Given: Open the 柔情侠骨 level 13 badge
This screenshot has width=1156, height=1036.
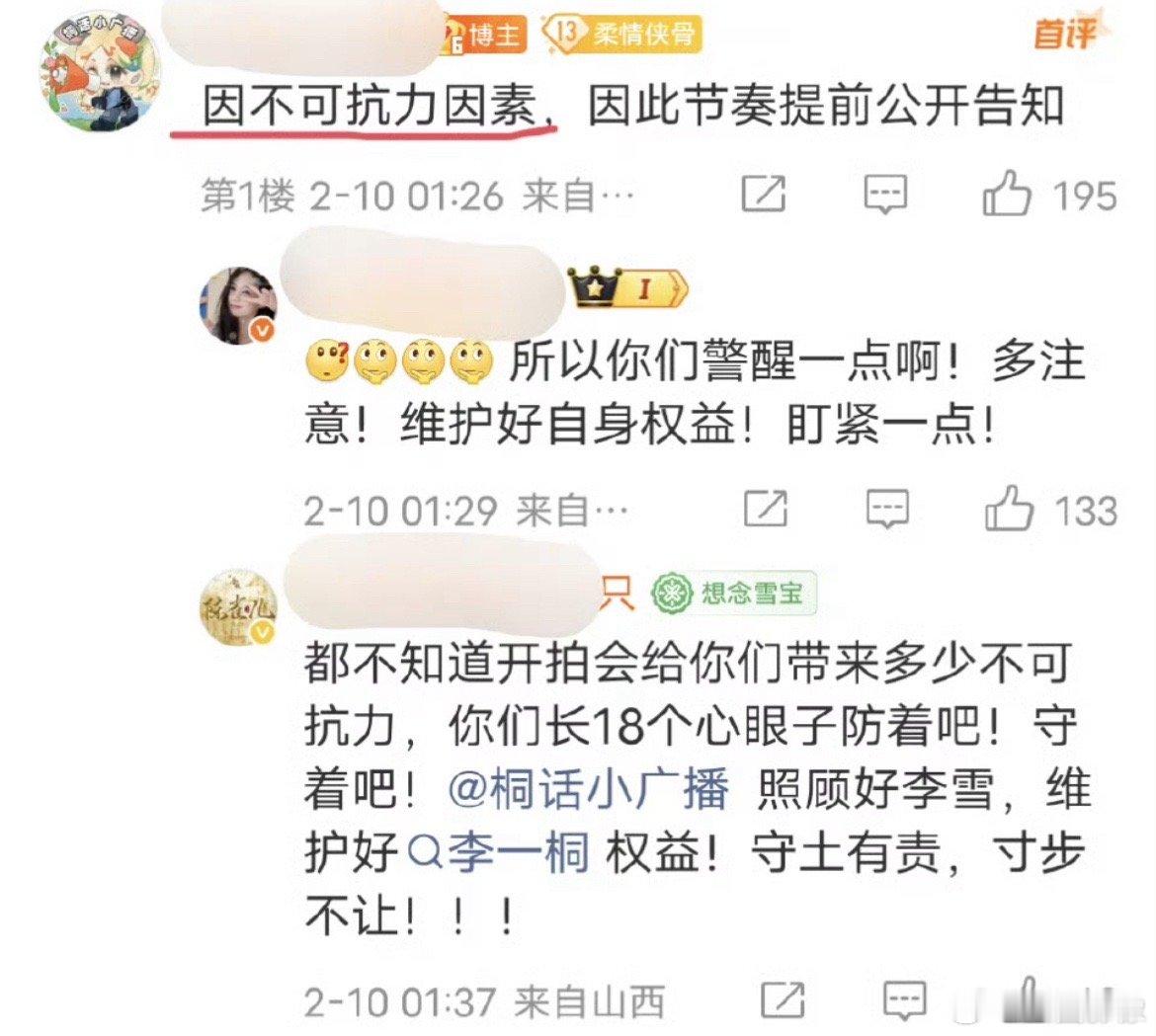Looking at the screenshot, I should click(x=622, y=34).
